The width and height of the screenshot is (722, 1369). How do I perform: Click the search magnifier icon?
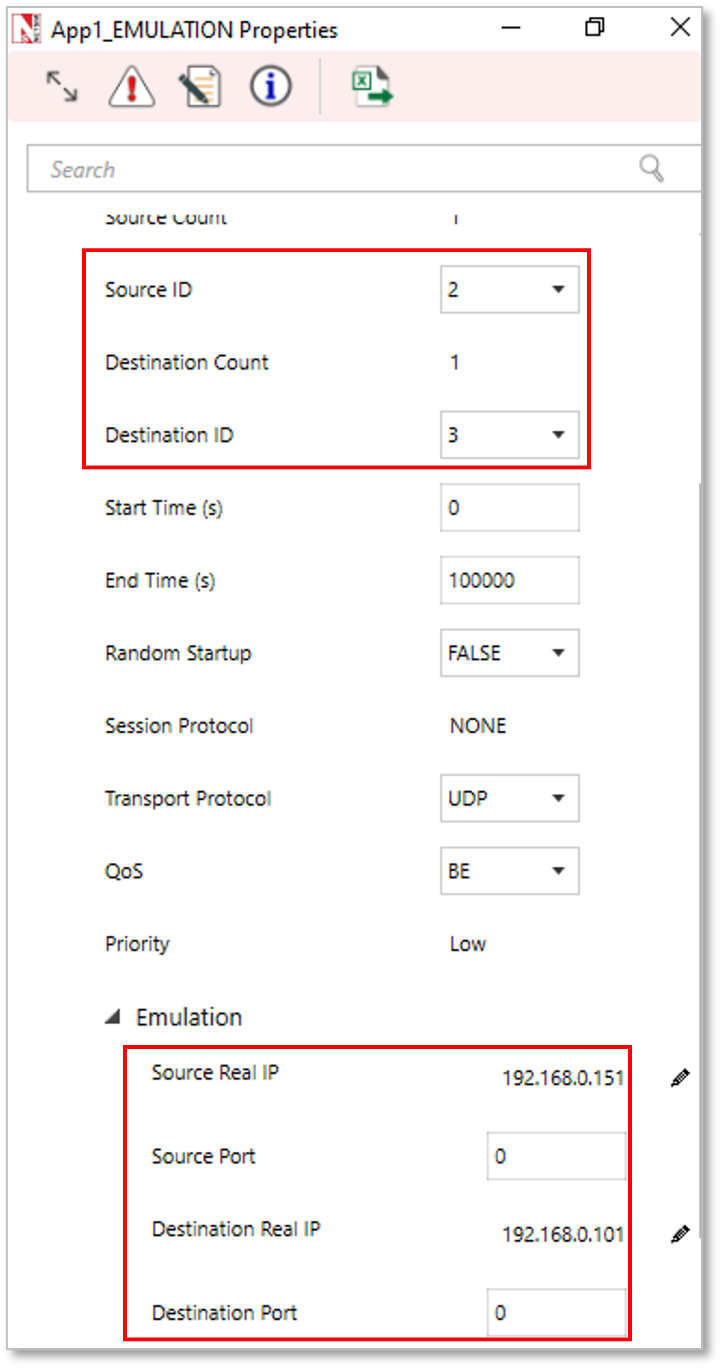pyautogui.click(x=652, y=169)
